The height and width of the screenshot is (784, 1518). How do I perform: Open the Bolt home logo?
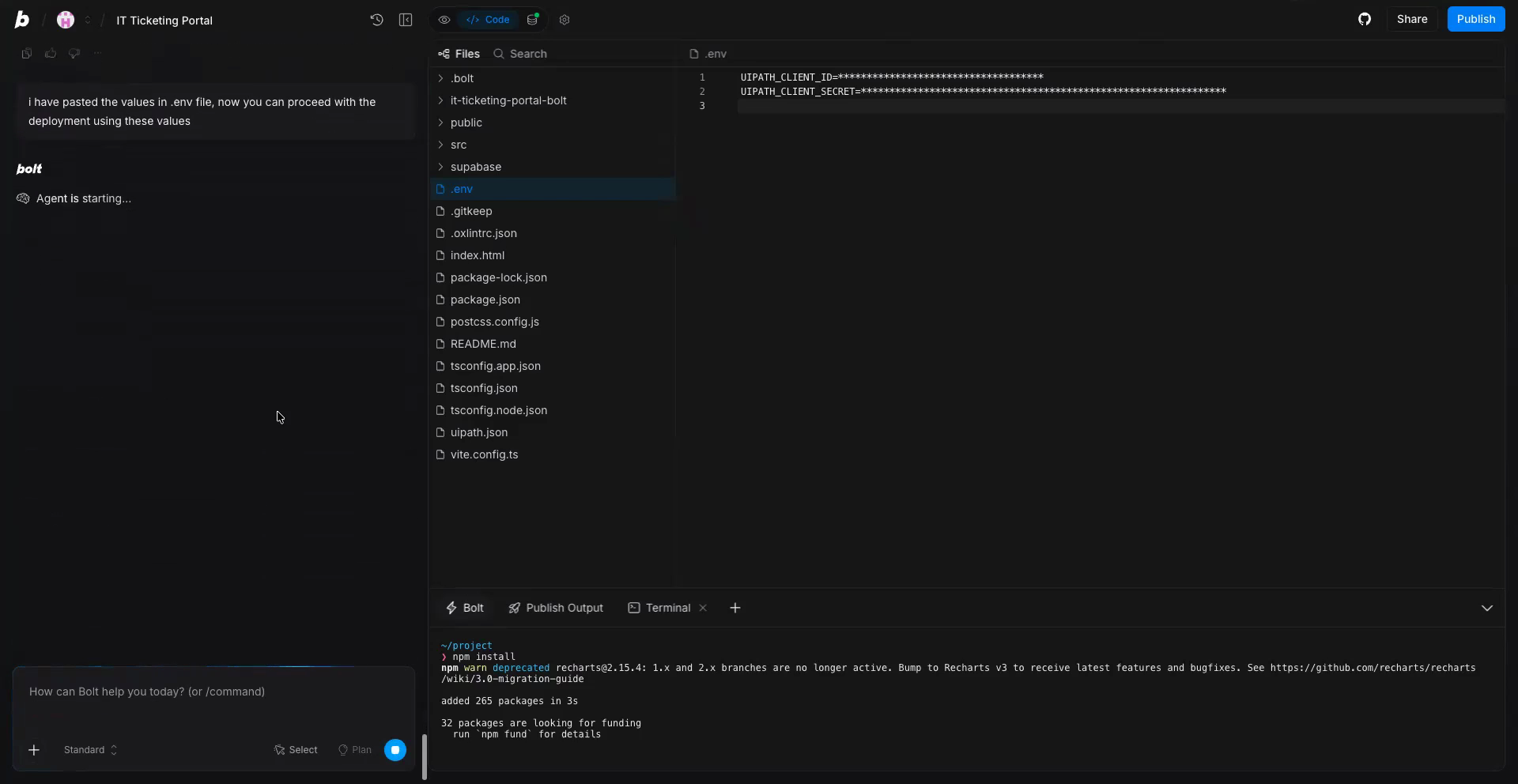tap(22, 20)
